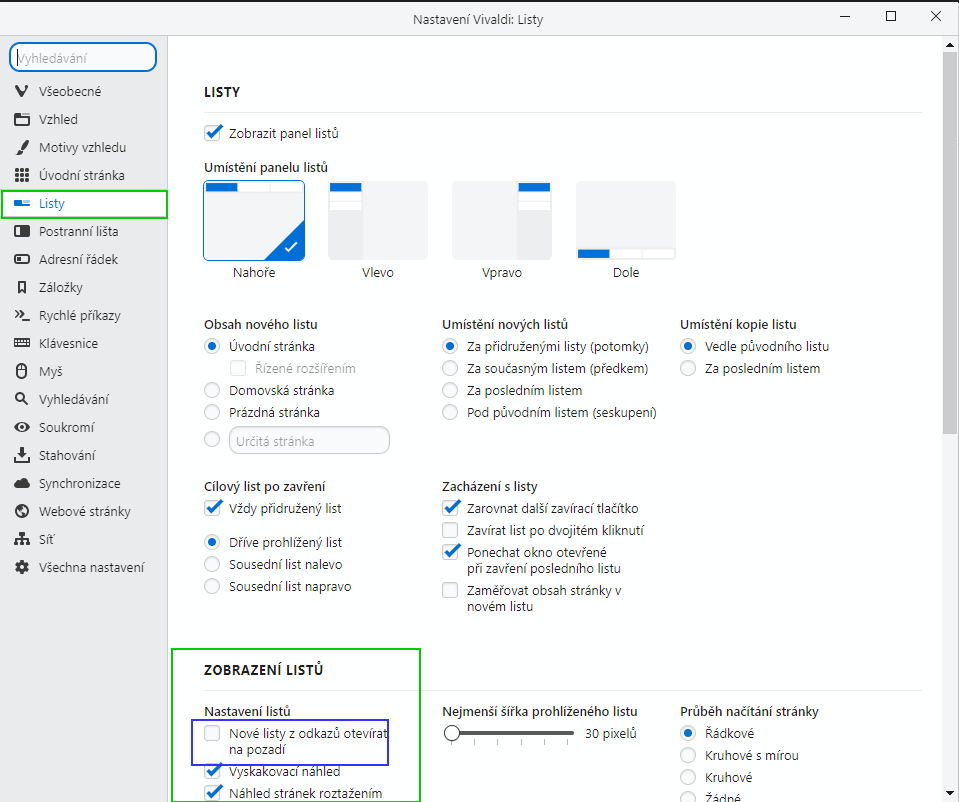Open Všechna nastavení via its gear icon
Viewport: 959px width, 802px height.
point(21,568)
